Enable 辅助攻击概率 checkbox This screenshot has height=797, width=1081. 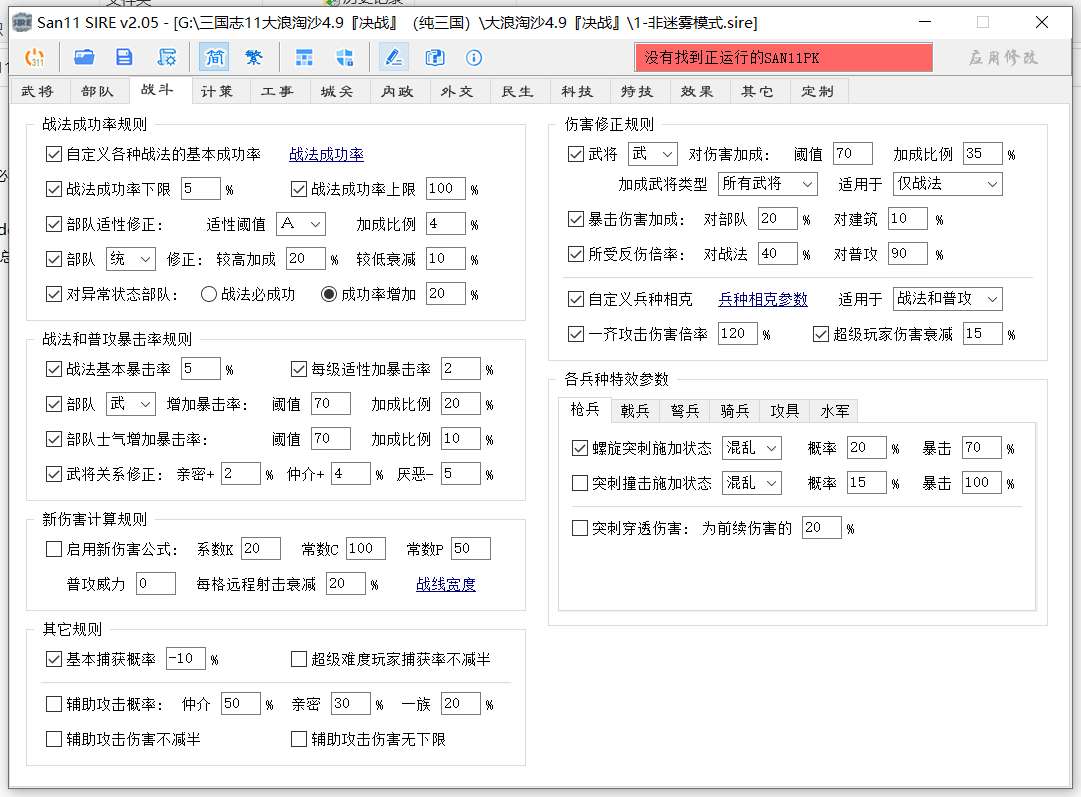pos(54,704)
